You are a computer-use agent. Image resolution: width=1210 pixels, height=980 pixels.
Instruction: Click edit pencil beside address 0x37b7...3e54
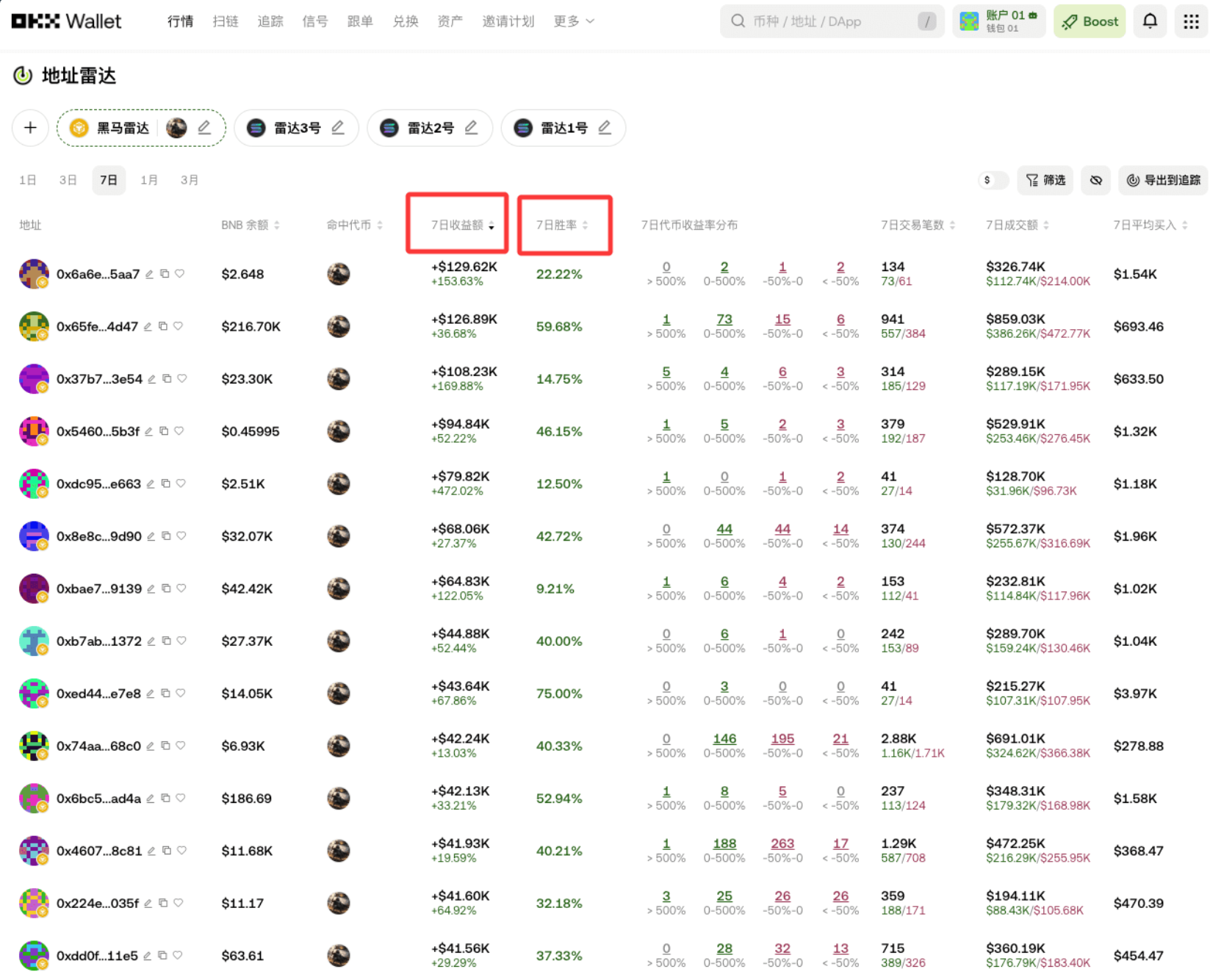tap(152, 379)
